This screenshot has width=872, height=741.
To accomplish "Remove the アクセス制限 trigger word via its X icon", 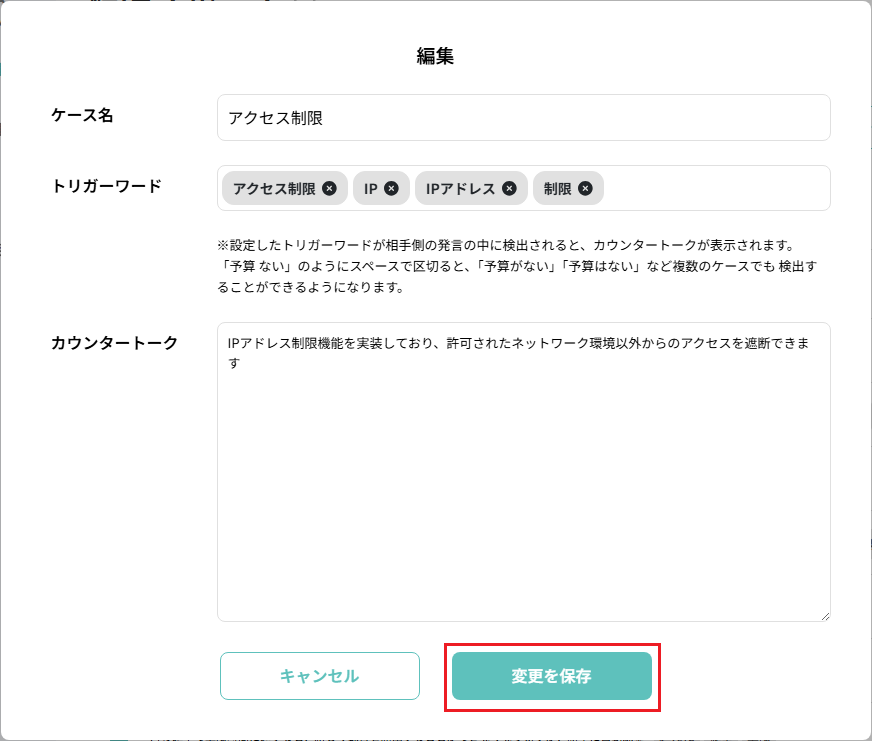I will (330, 187).
